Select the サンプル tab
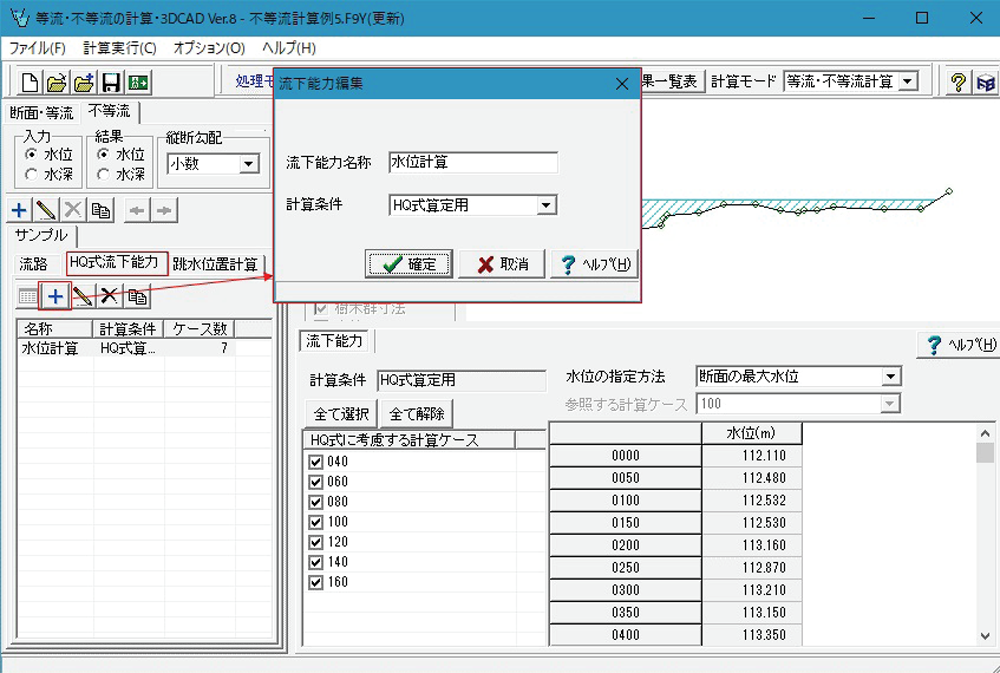 [41, 235]
